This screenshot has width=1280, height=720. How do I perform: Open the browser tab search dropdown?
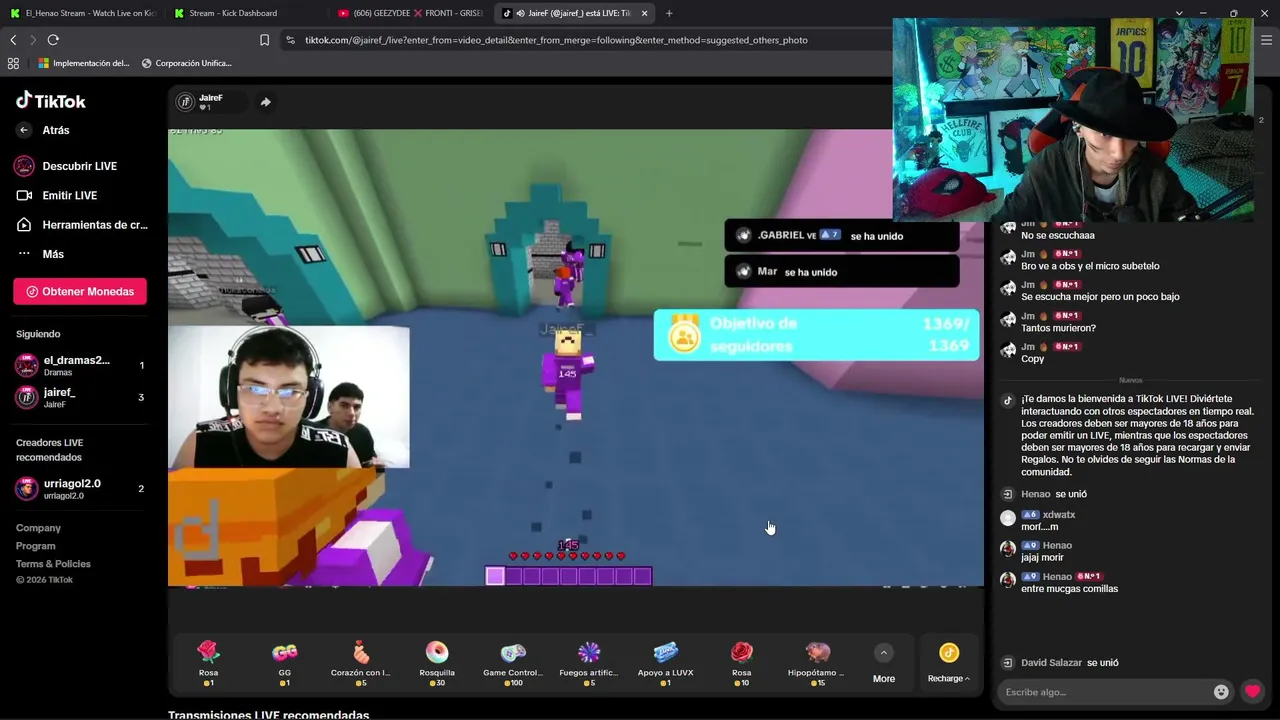[1179, 13]
